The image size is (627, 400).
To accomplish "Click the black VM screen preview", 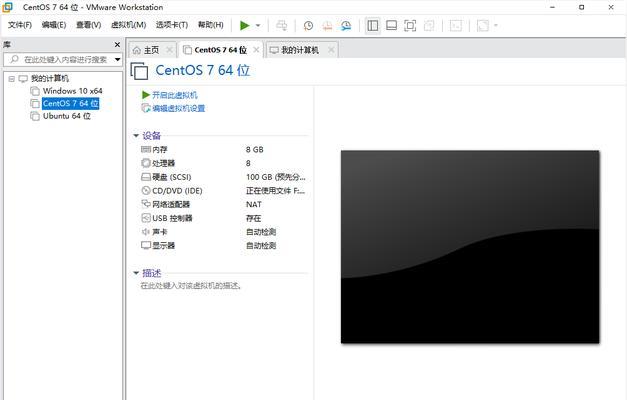I will 470,247.
